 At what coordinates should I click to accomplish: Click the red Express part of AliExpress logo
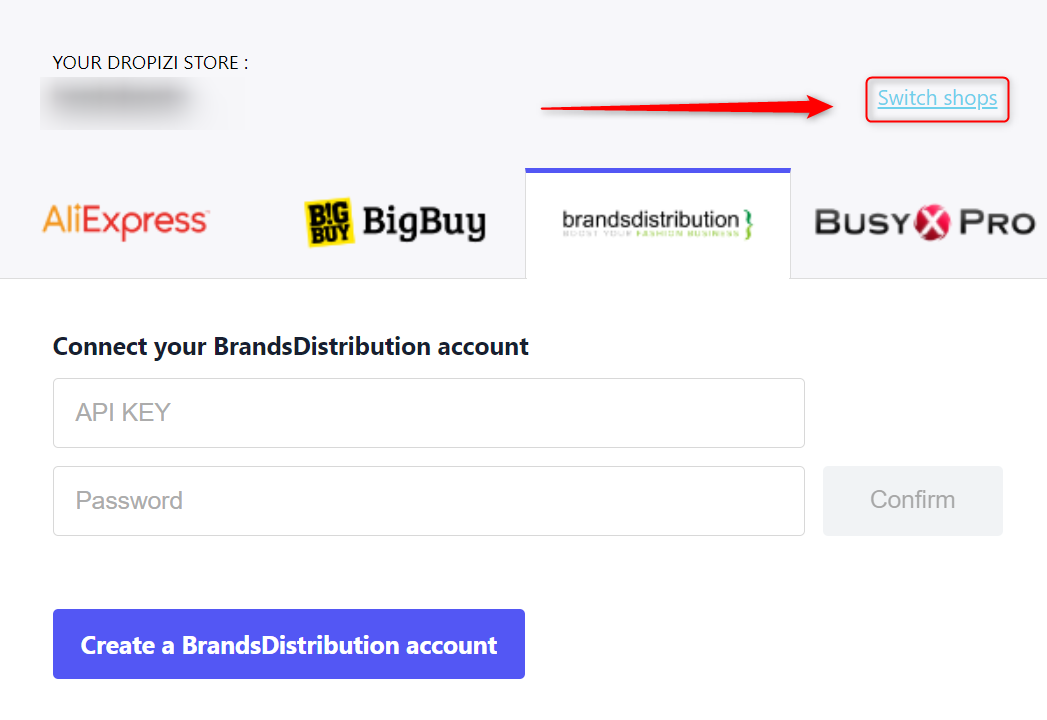pos(147,222)
